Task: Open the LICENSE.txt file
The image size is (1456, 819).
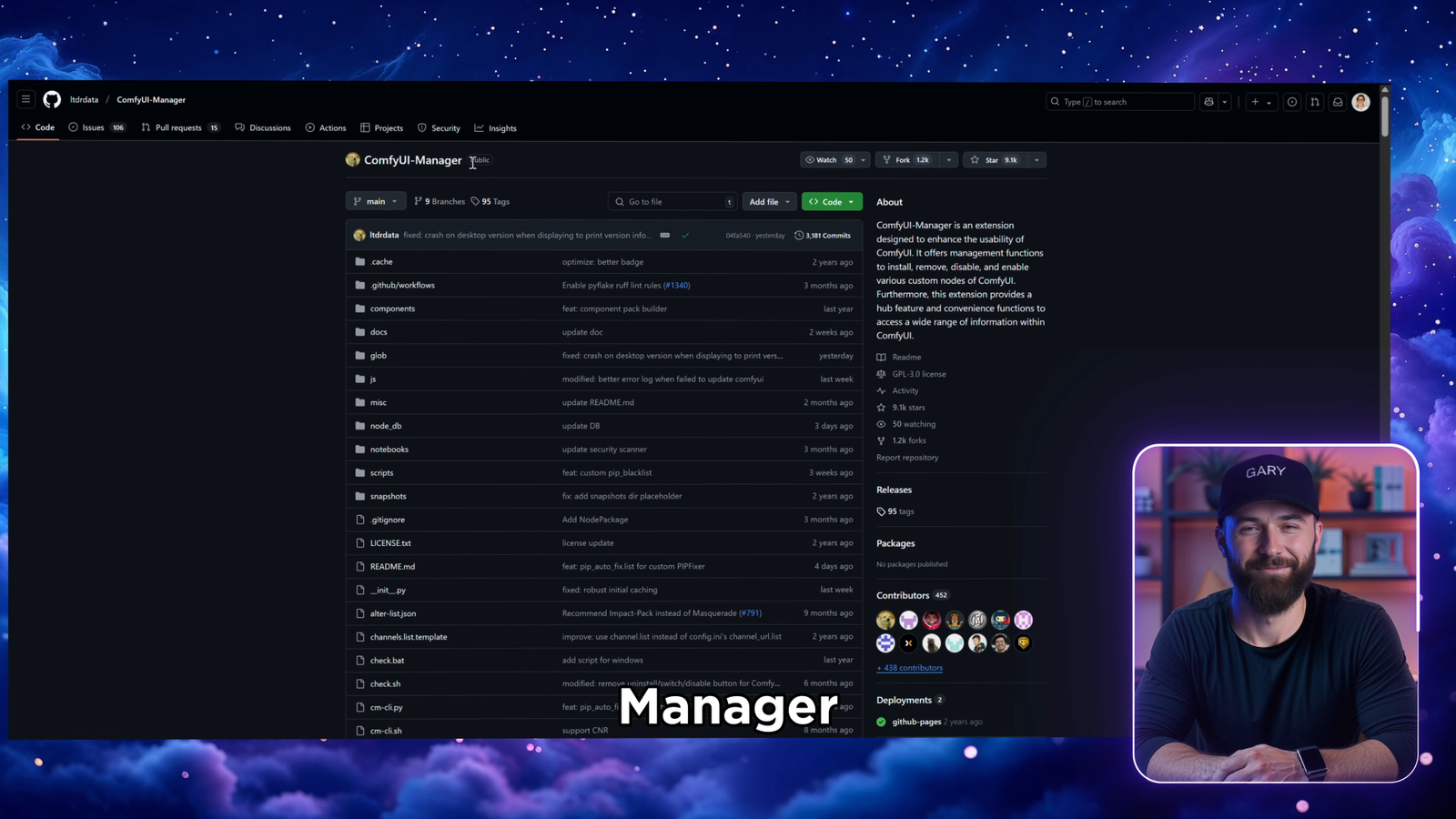Action: [390, 543]
